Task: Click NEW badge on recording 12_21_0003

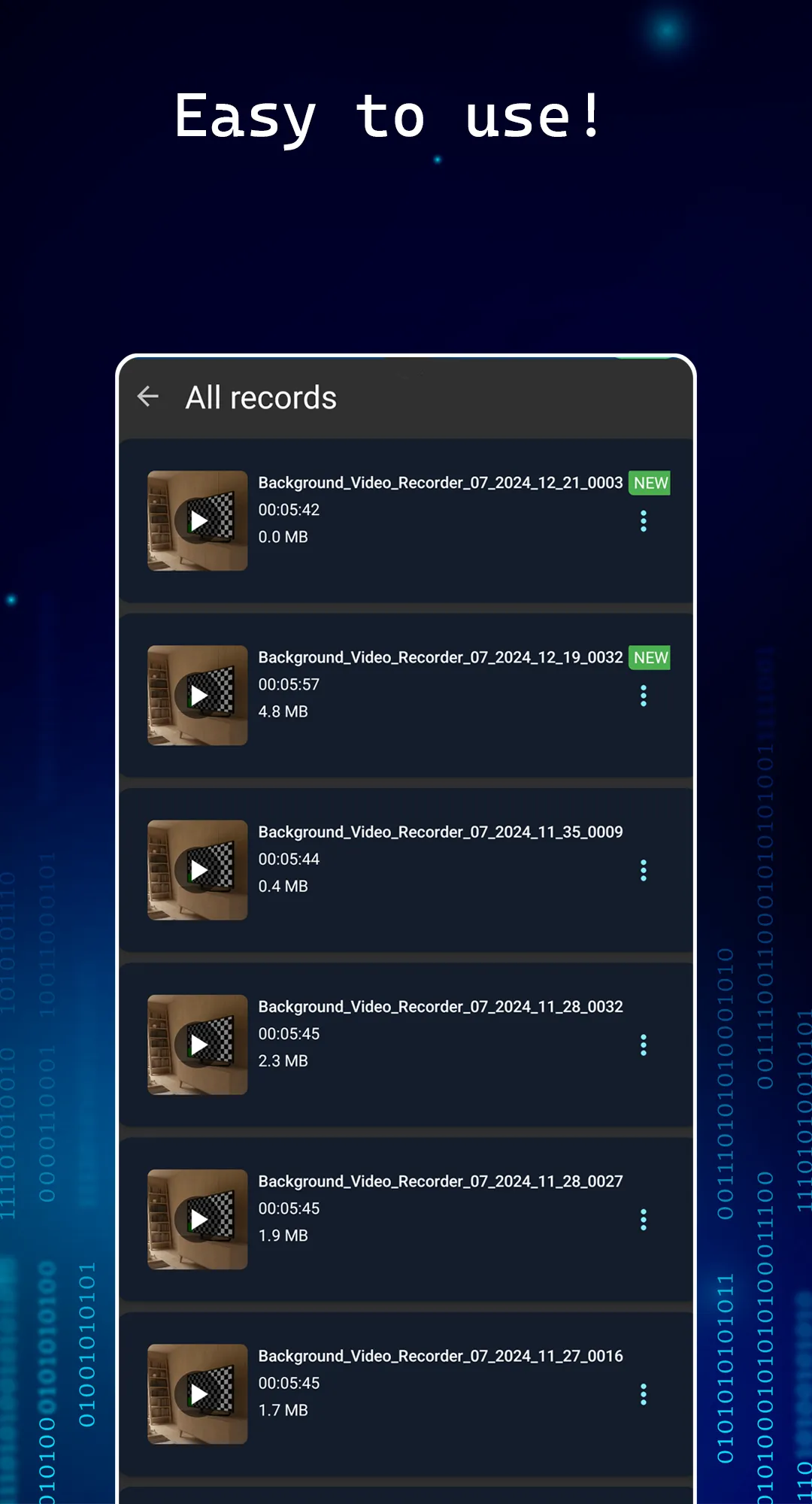Action: point(650,483)
